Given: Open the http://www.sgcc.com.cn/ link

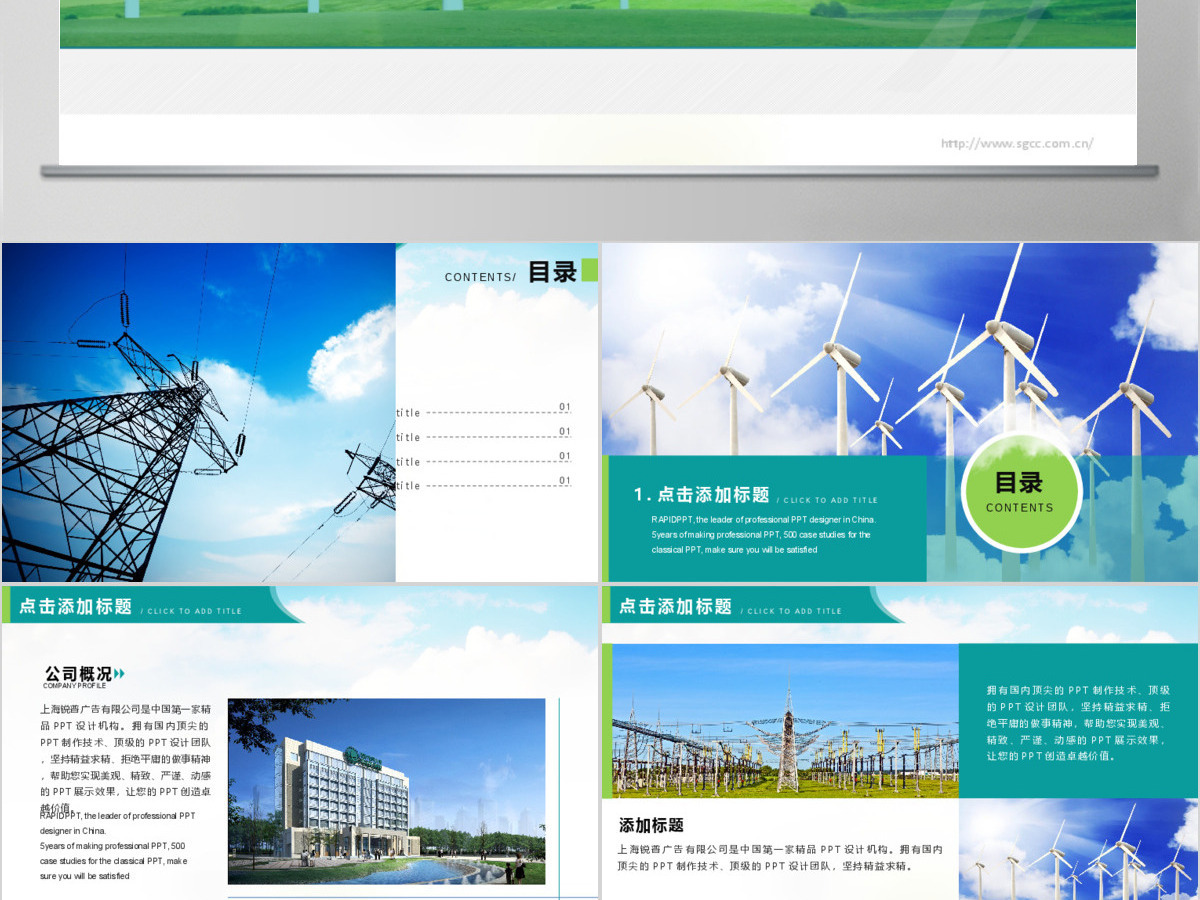Looking at the screenshot, I should [1017, 143].
